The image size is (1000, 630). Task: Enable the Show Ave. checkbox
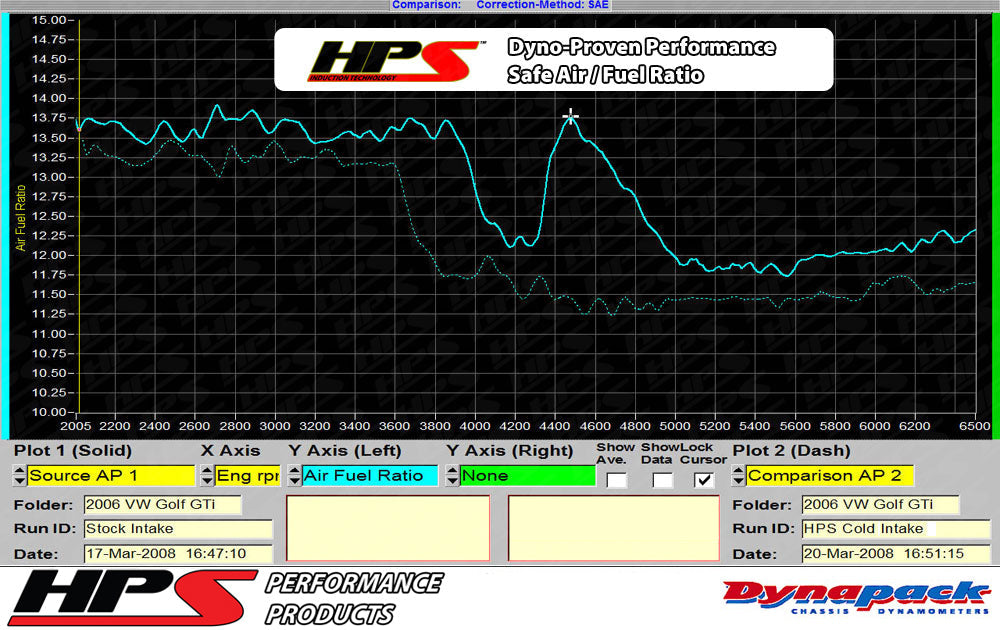click(617, 480)
